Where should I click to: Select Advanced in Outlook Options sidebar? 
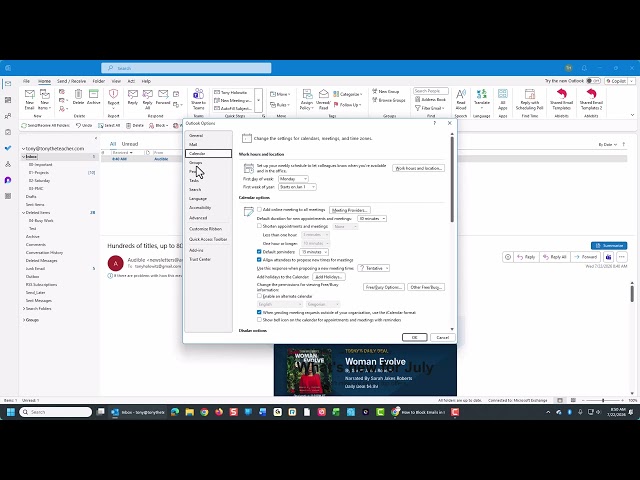[208, 218]
